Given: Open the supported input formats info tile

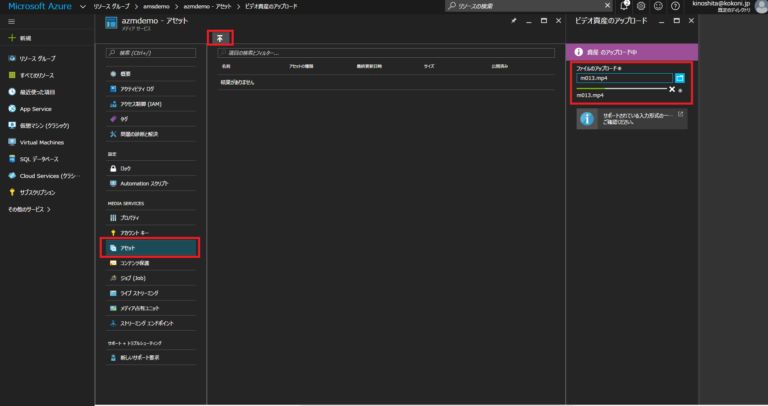Looking at the screenshot, I should [632, 119].
